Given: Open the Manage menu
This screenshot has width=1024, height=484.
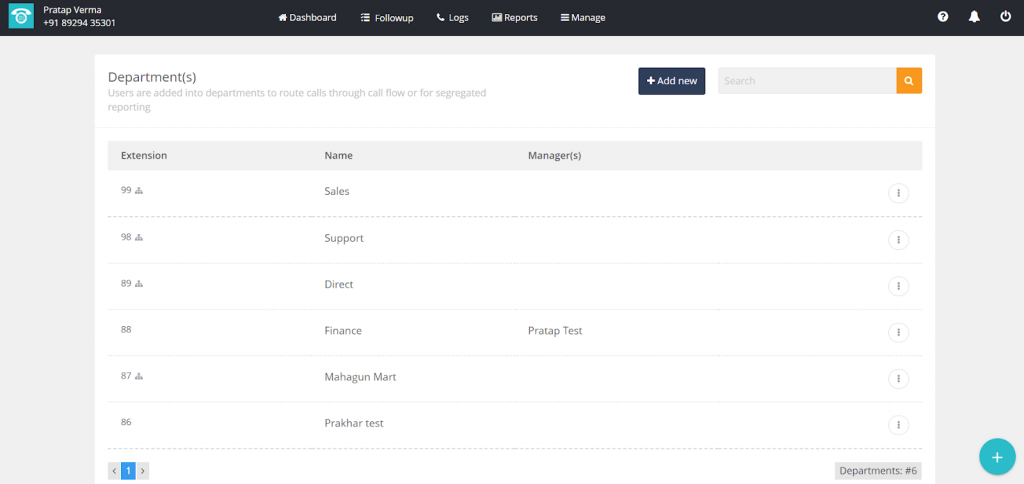Looking at the screenshot, I should click(583, 18).
